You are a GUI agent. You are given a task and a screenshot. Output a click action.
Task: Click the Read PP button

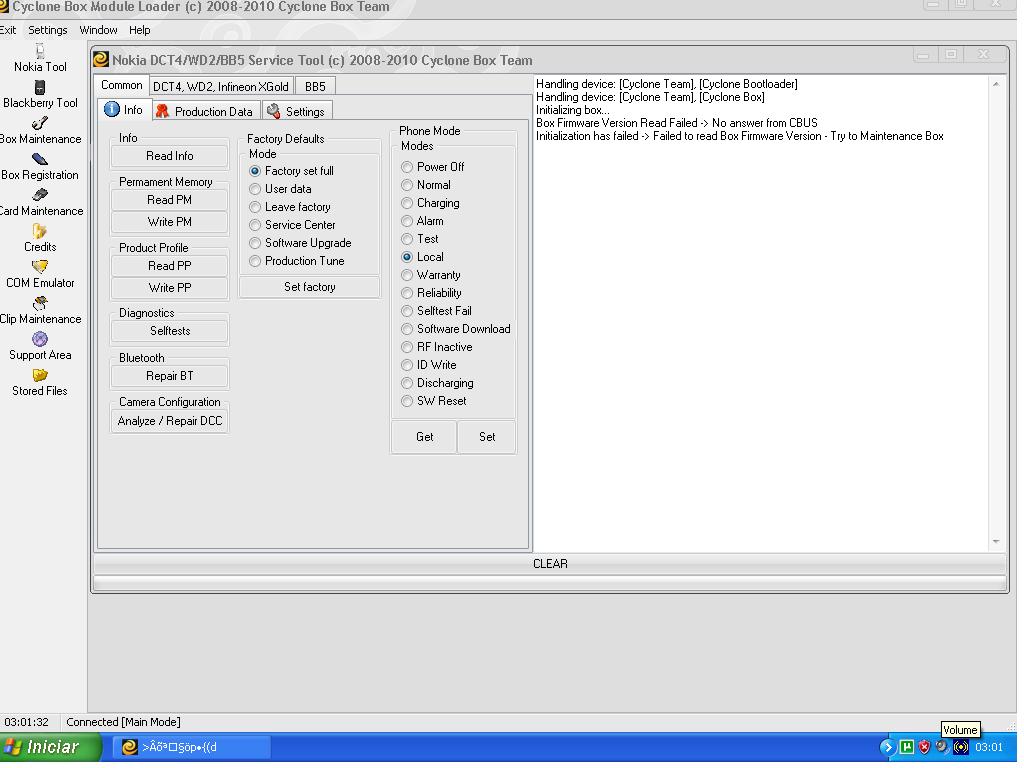[x=170, y=266]
